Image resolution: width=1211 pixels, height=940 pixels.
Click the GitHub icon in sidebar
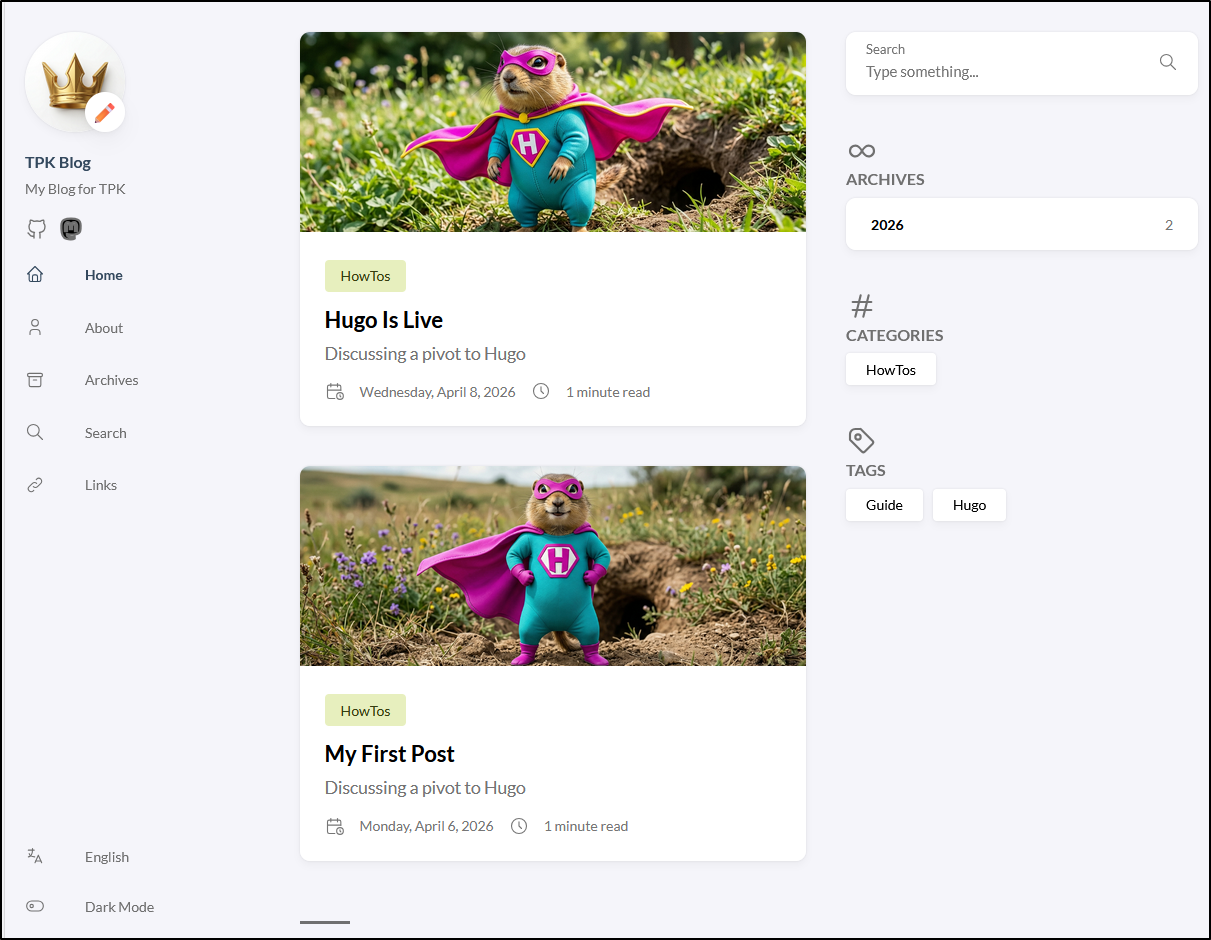[36, 229]
